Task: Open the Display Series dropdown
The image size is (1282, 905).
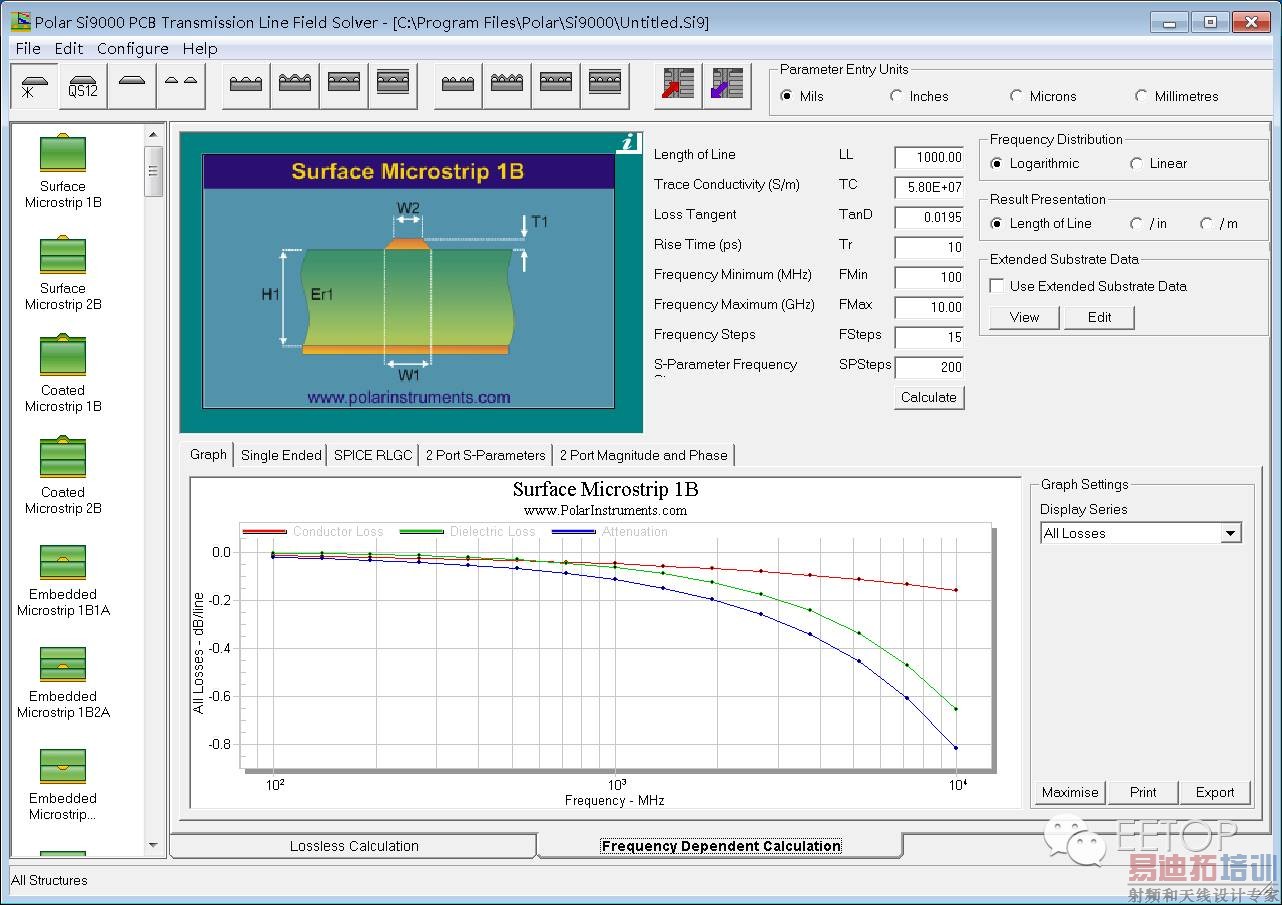Action: pos(1230,534)
